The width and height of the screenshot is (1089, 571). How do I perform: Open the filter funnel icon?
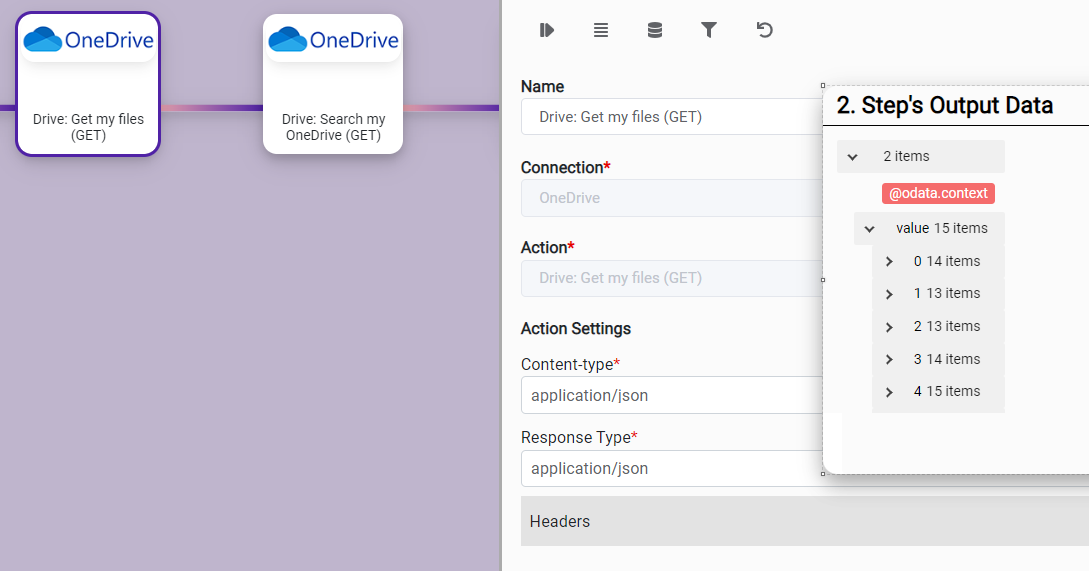tap(709, 30)
